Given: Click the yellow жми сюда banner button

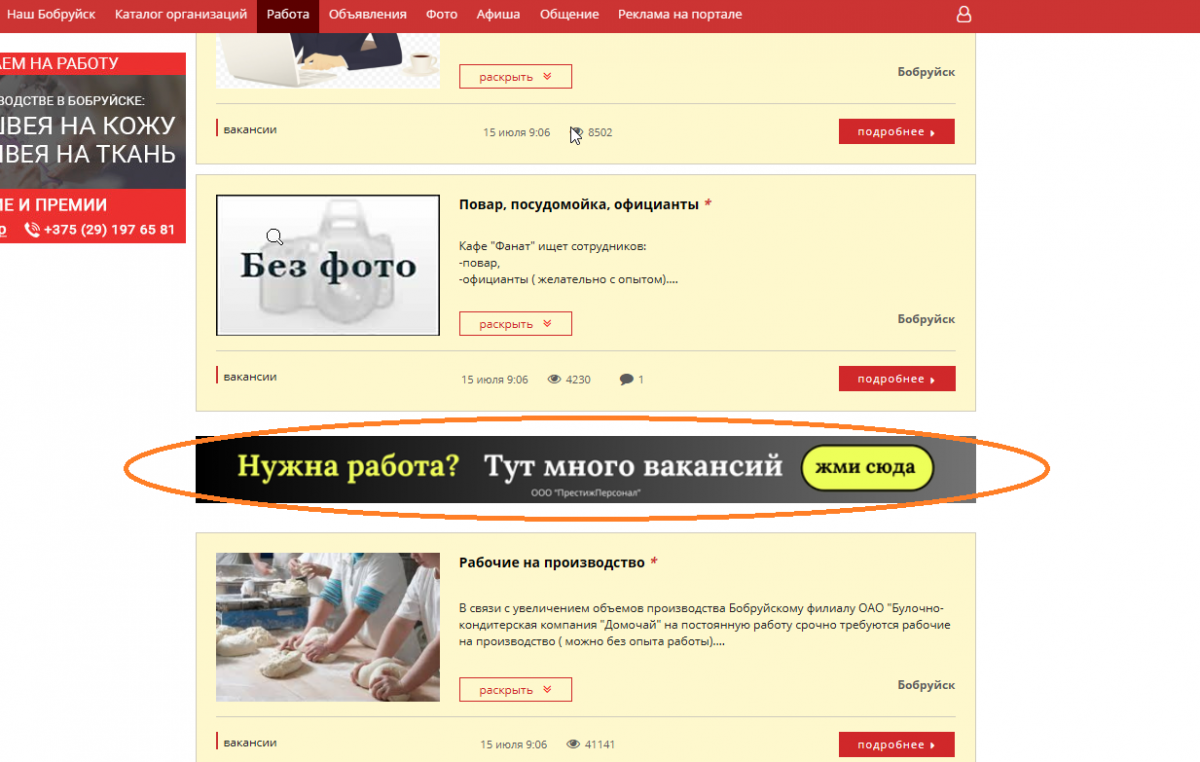Looking at the screenshot, I should 867,468.
